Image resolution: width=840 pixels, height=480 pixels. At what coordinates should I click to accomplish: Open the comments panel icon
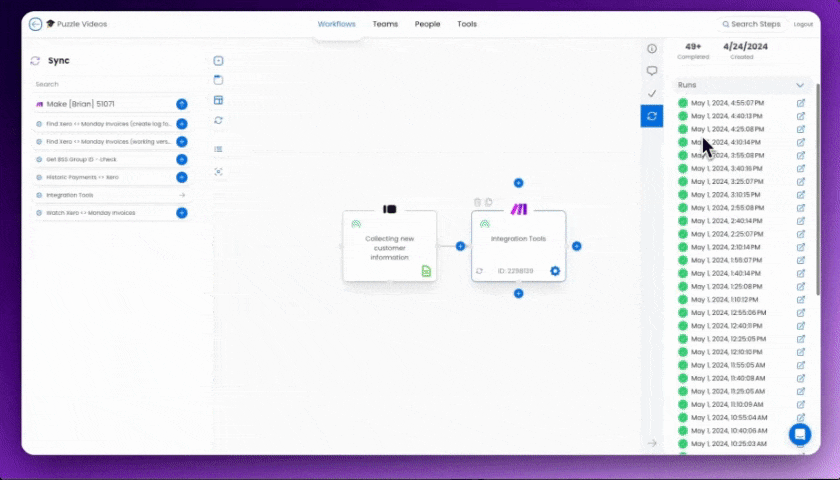(x=652, y=71)
